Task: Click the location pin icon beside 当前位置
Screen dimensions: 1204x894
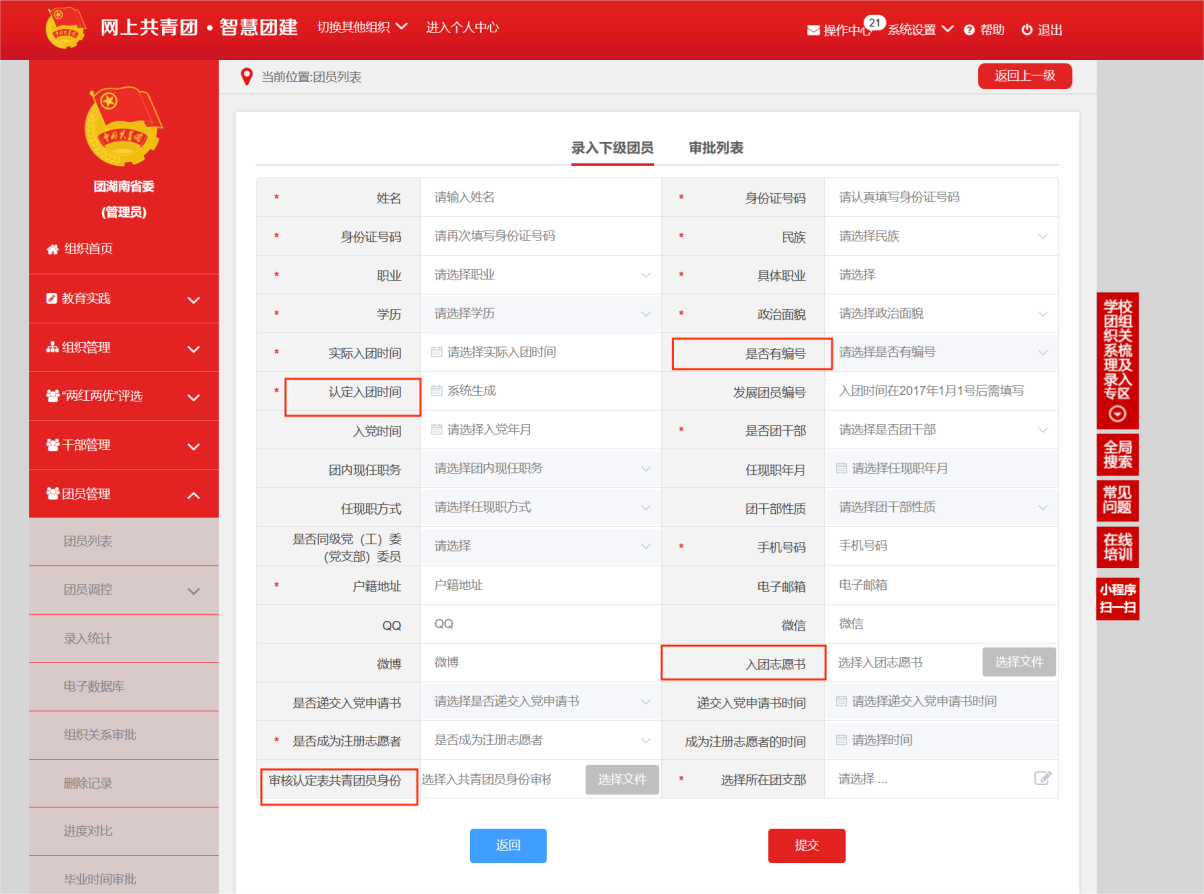Action: [x=247, y=77]
